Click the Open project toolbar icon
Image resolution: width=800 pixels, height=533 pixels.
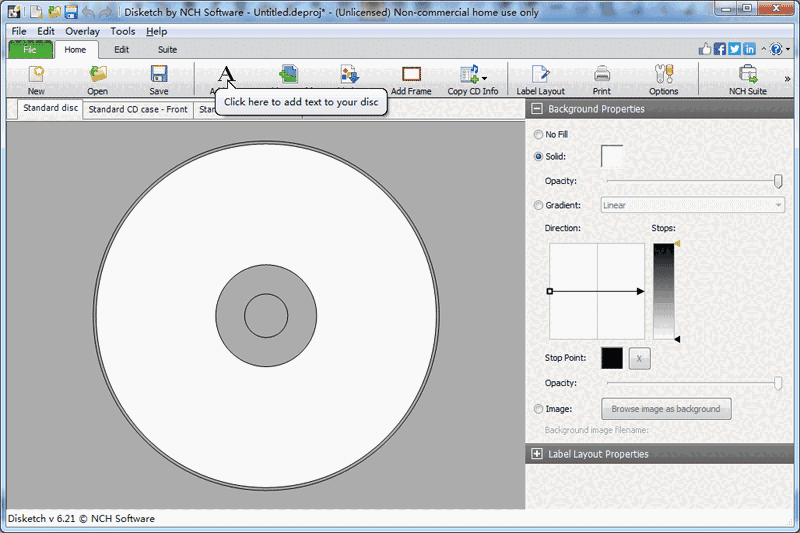[98, 77]
